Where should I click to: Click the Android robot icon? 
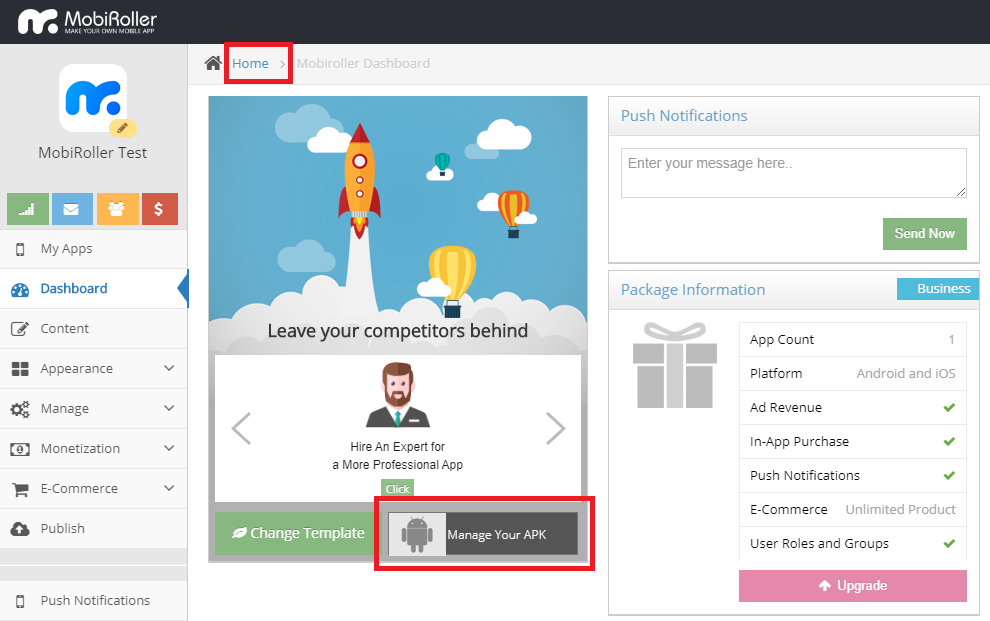tap(417, 534)
